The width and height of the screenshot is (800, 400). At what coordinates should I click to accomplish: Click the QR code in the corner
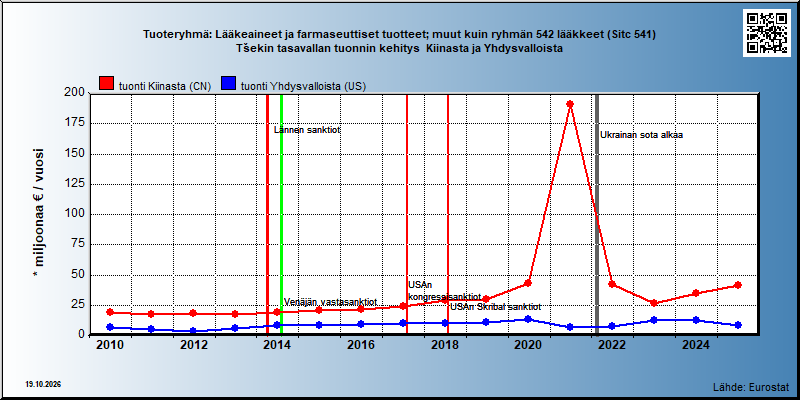point(766,33)
